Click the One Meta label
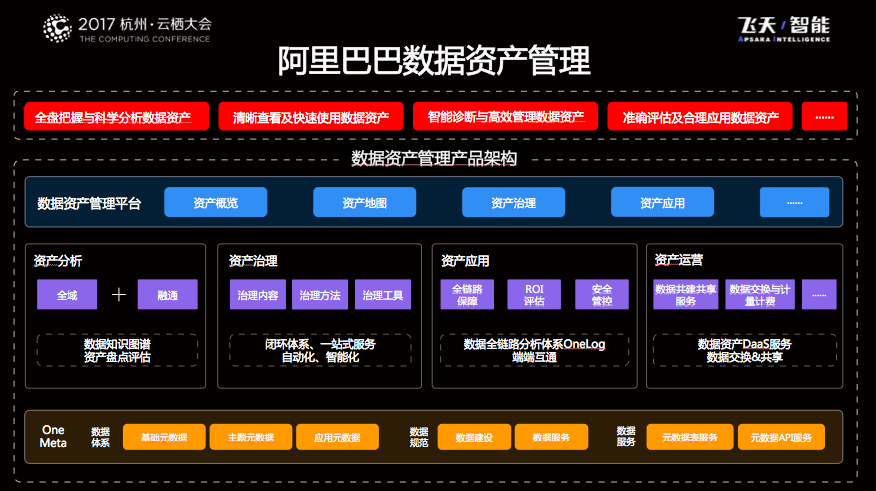The image size is (876, 491). pyautogui.click(x=53, y=436)
